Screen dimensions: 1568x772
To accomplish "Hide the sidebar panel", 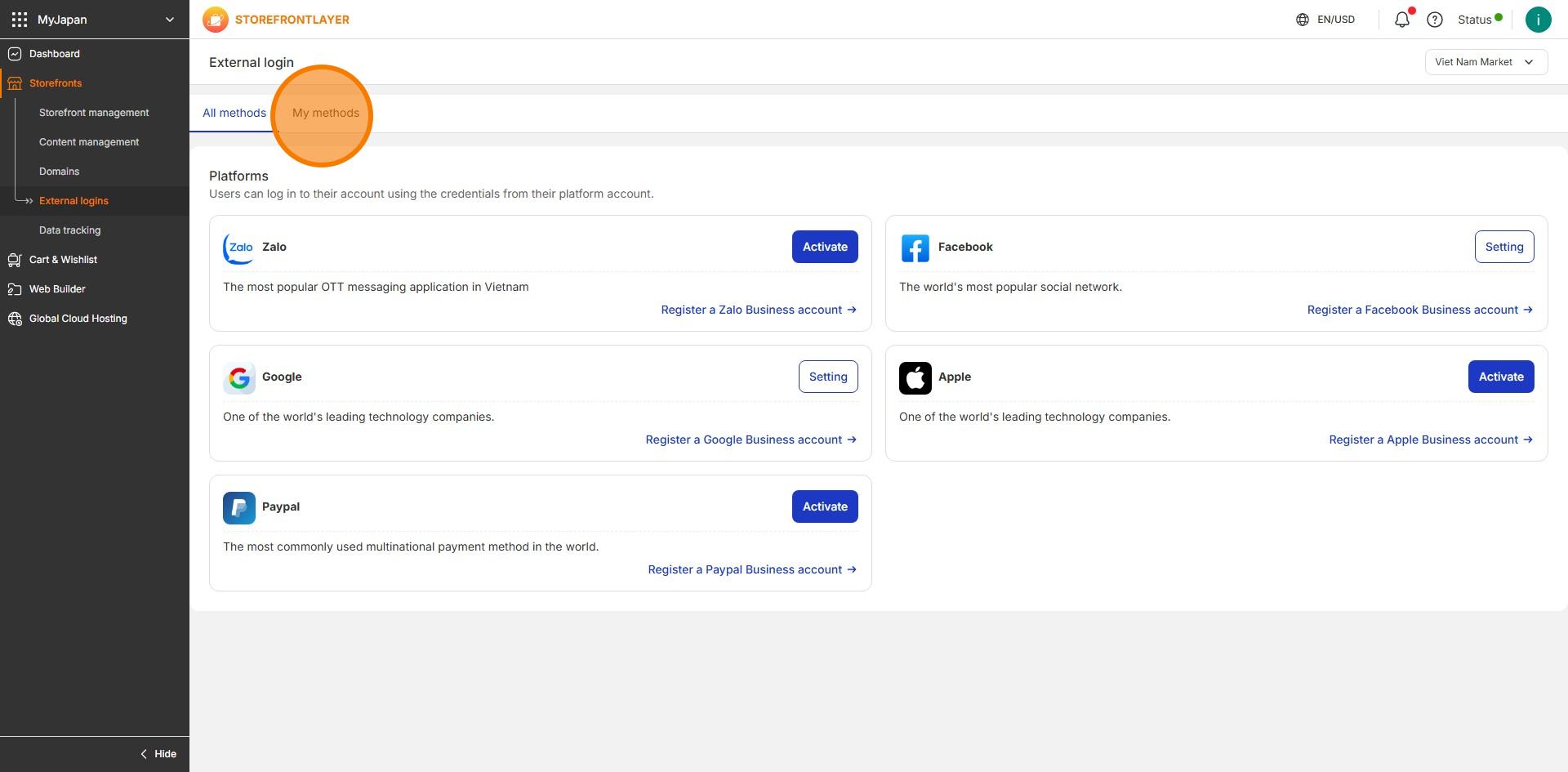I will coord(158,754).
